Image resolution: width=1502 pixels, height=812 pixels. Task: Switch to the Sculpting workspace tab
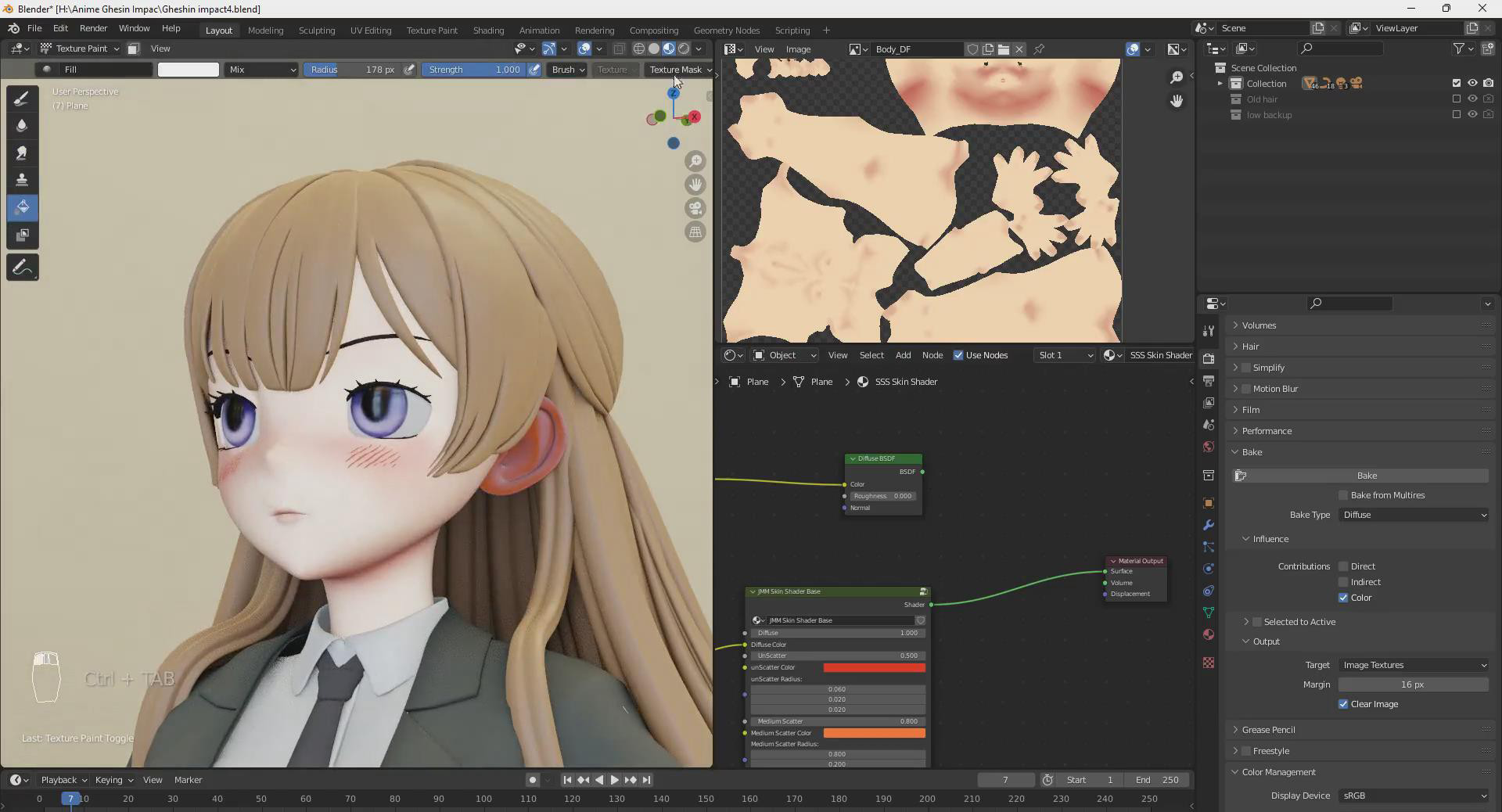pos(317,31)
